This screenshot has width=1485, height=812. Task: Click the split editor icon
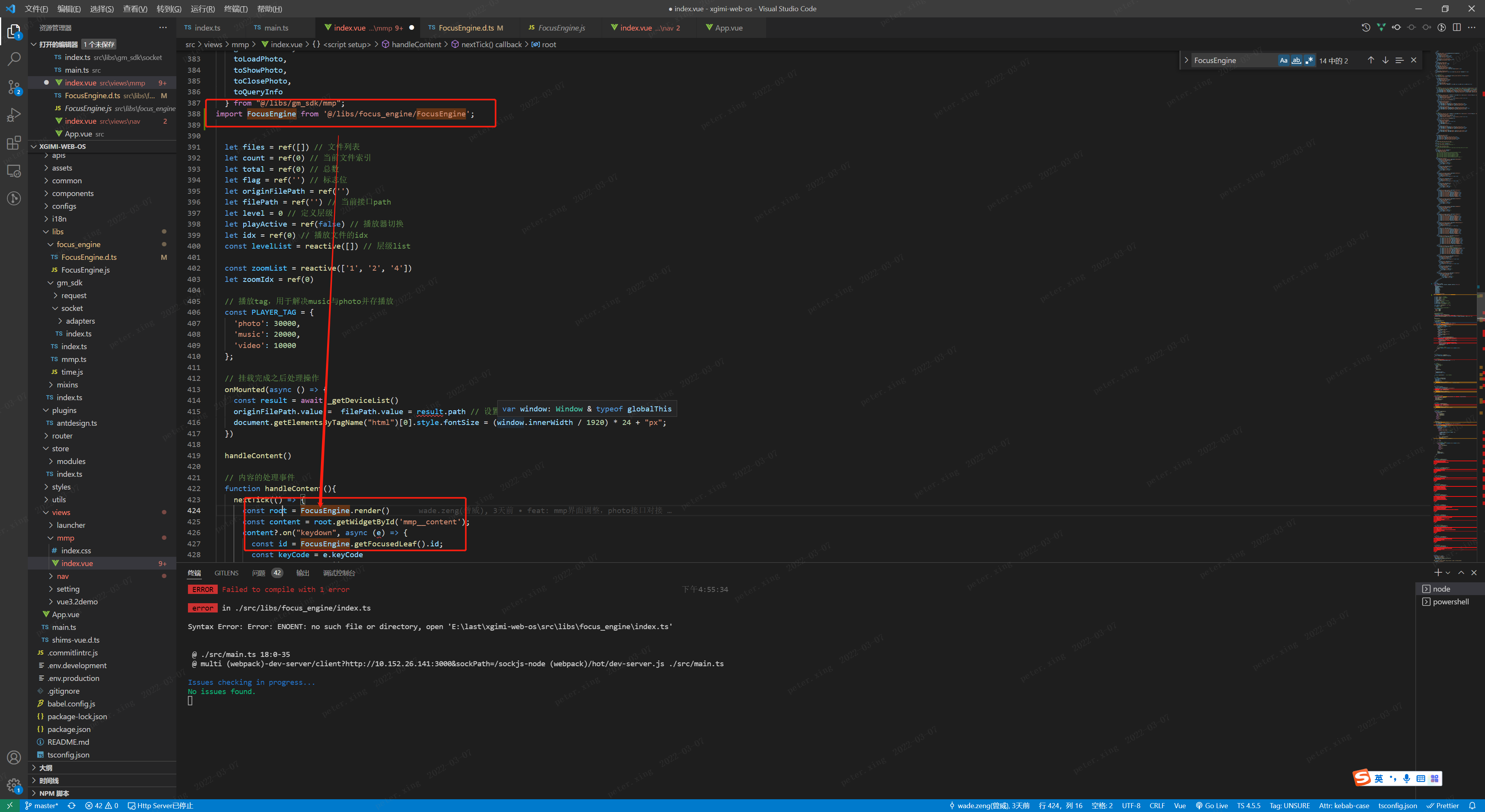coord(1456,28)
